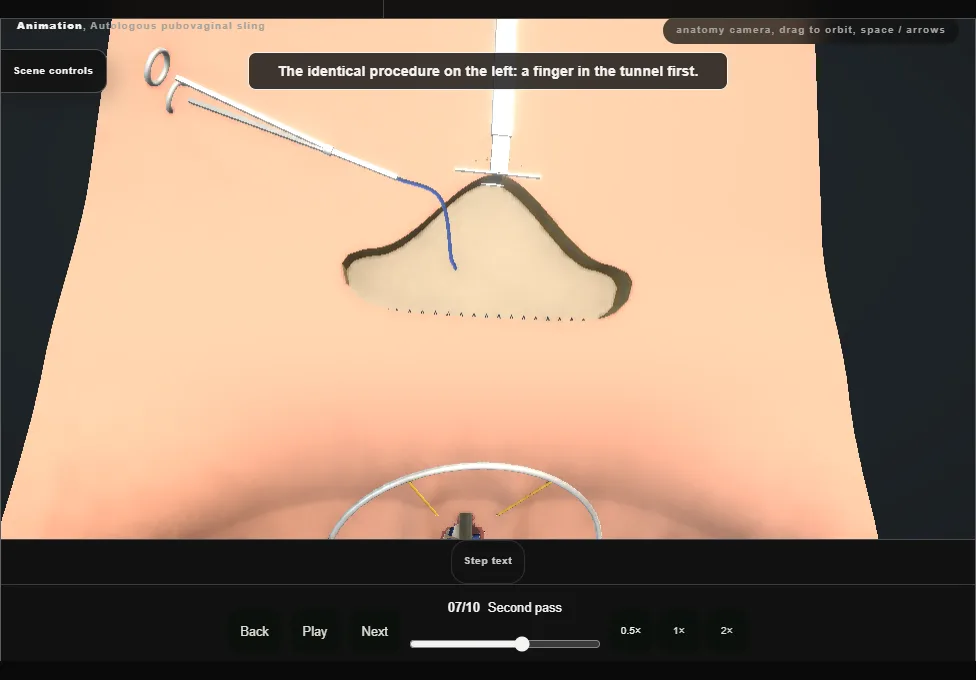
Task: Go Back to the previous step
Action: (255, 631)
